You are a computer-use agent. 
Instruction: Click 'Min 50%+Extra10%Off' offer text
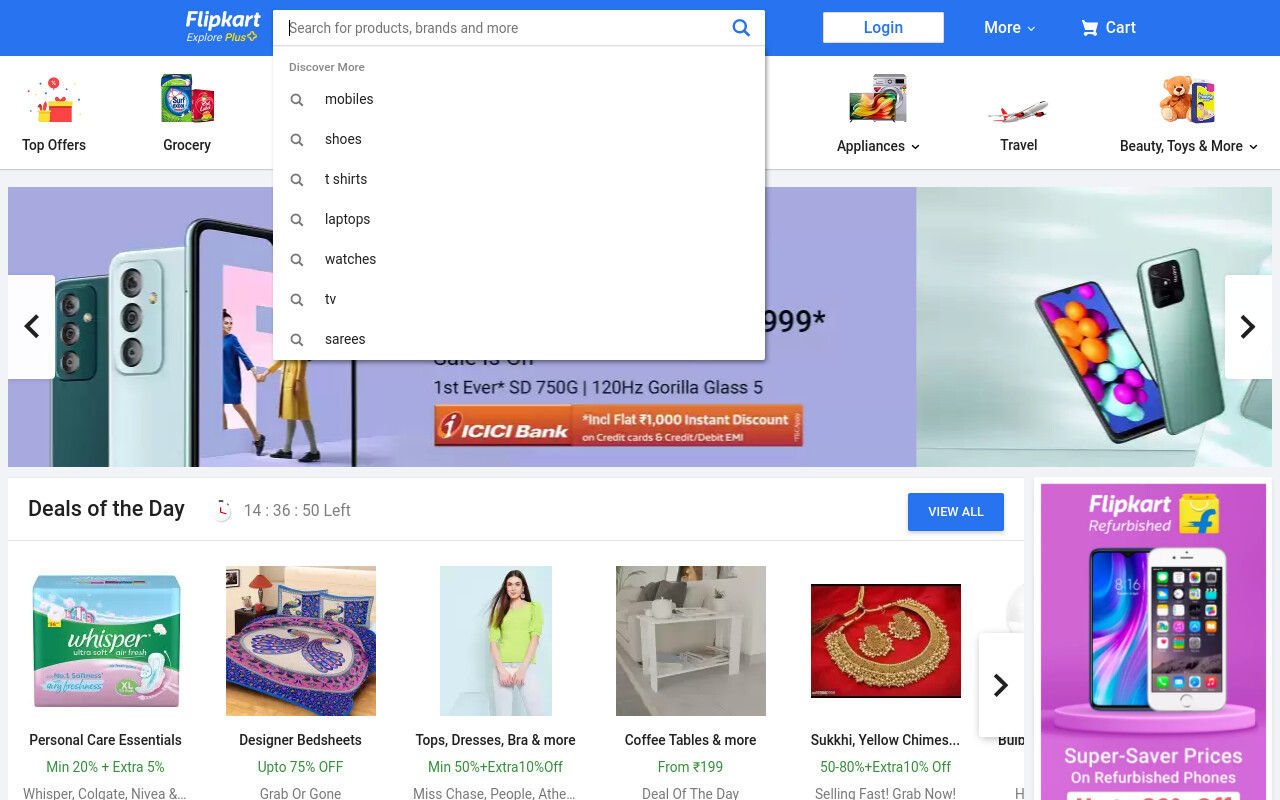click(x=496, y=767)
